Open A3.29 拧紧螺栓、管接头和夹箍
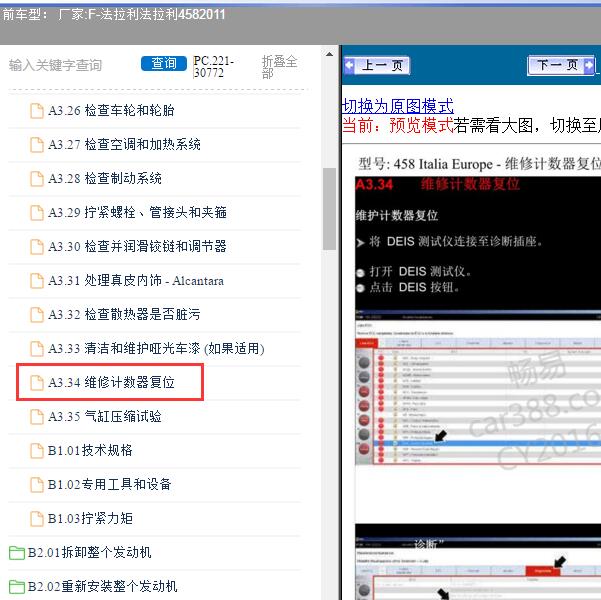The height and width of the screenshot is (600, 601). point(137,212)
